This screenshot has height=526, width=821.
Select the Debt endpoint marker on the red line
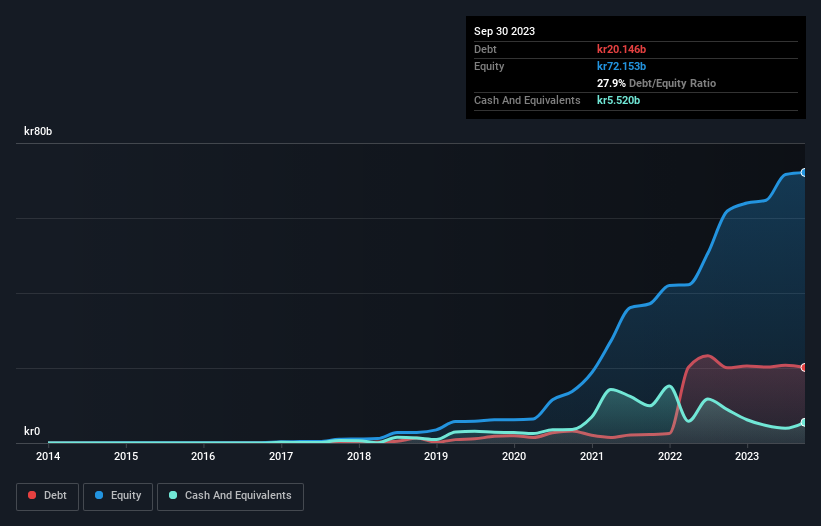[x=804, y=367]
